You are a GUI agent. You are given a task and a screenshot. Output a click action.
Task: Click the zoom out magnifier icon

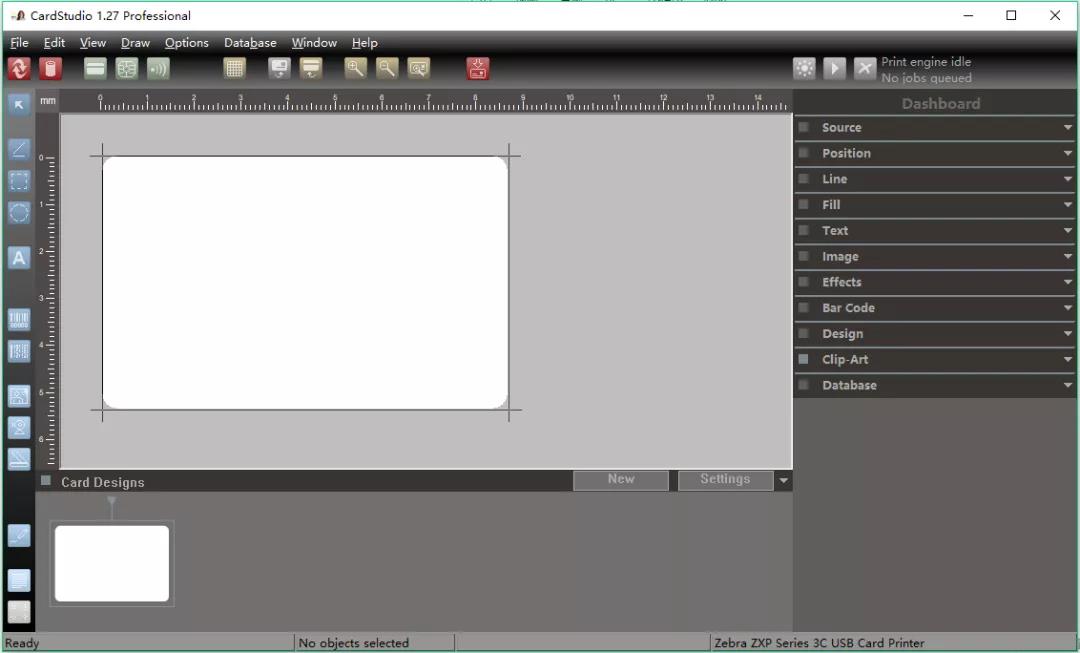(x=387, y=68)
